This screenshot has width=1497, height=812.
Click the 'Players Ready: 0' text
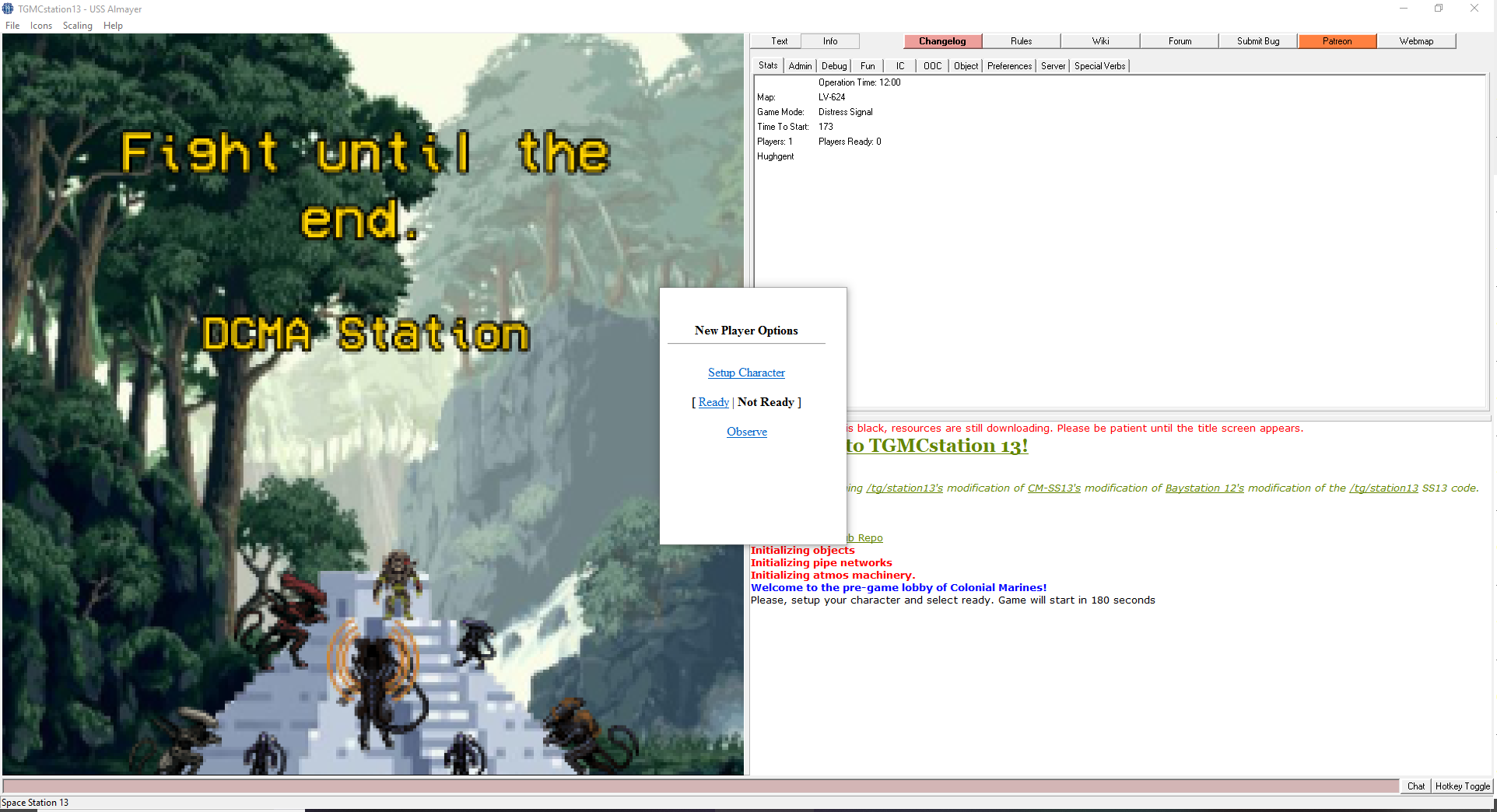[x=850, y=142]
